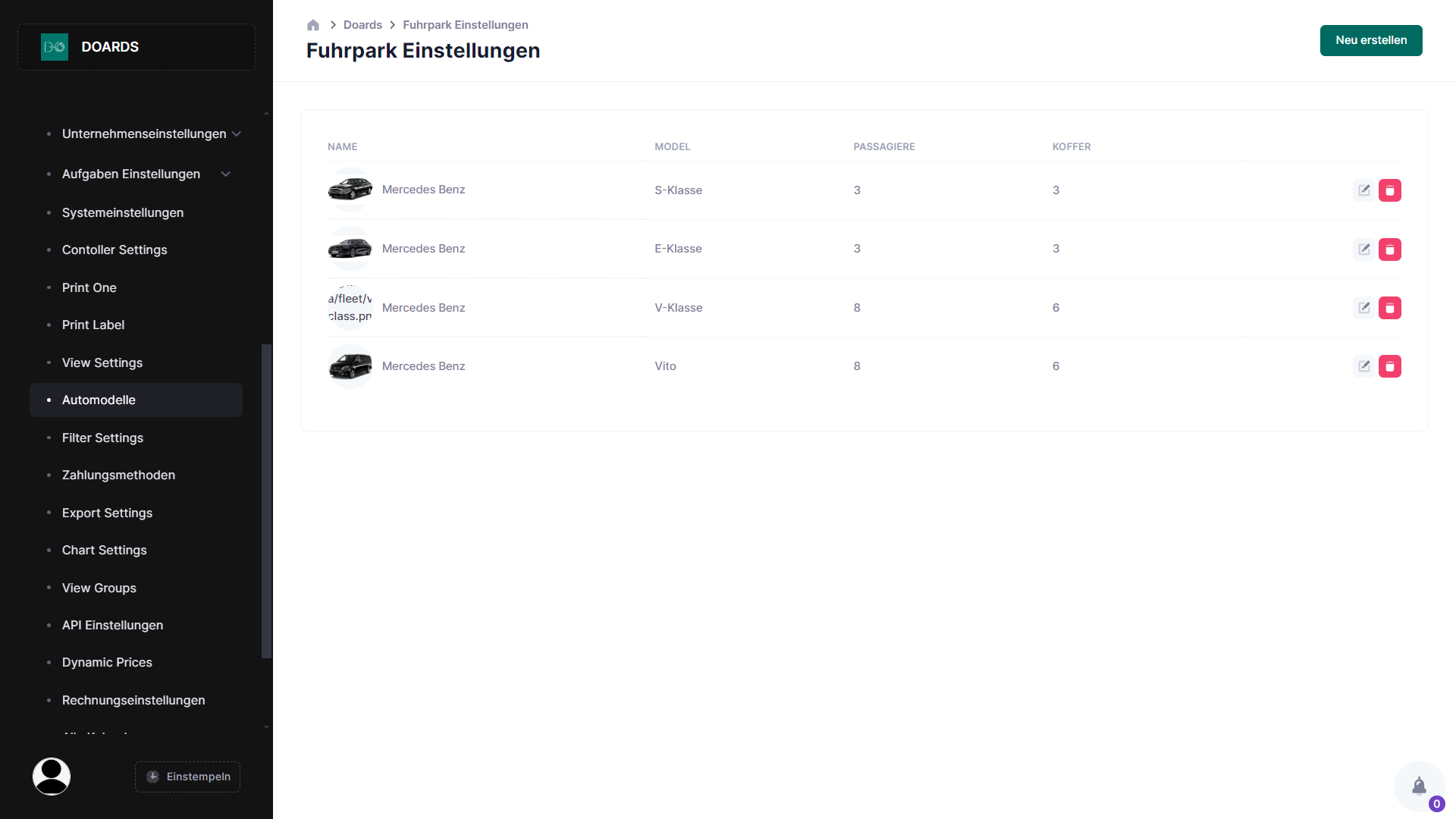This screenshot has height=819, width=1456.
Task: Select Dynamic Prices in sidebar
Action: coord(107,662)
